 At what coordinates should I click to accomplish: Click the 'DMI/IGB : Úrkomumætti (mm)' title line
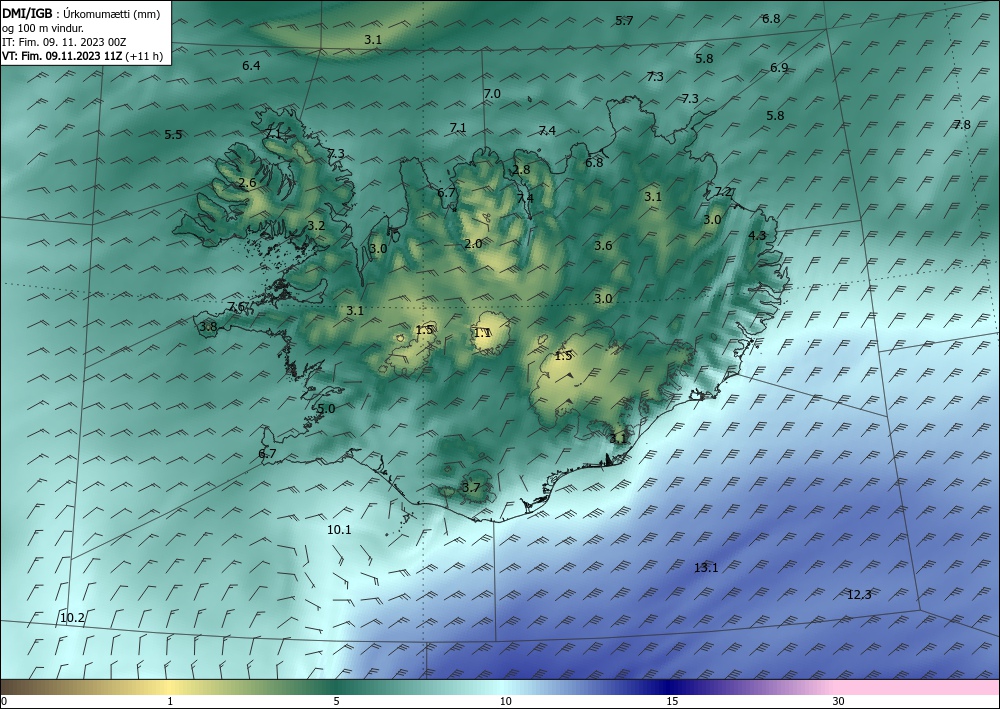pyautogui.click(x=81, y=13)
